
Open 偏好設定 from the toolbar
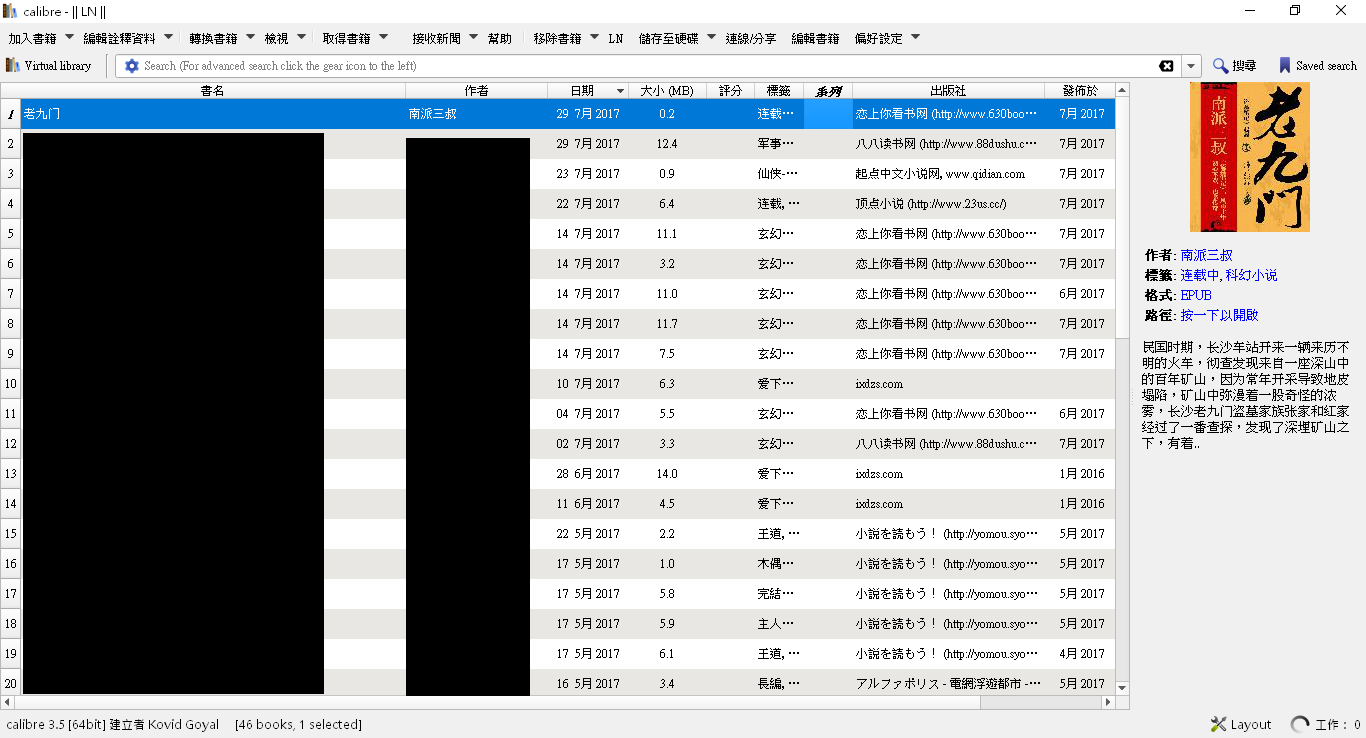(879, 39)
